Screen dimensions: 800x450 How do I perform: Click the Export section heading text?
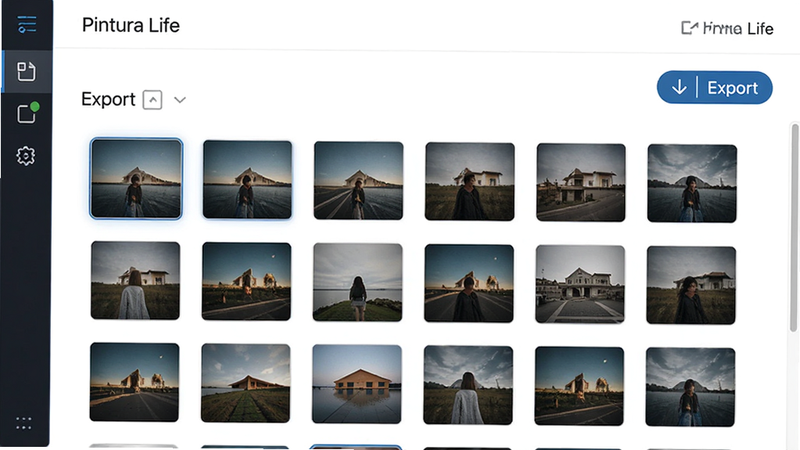[x=108, y=99]
